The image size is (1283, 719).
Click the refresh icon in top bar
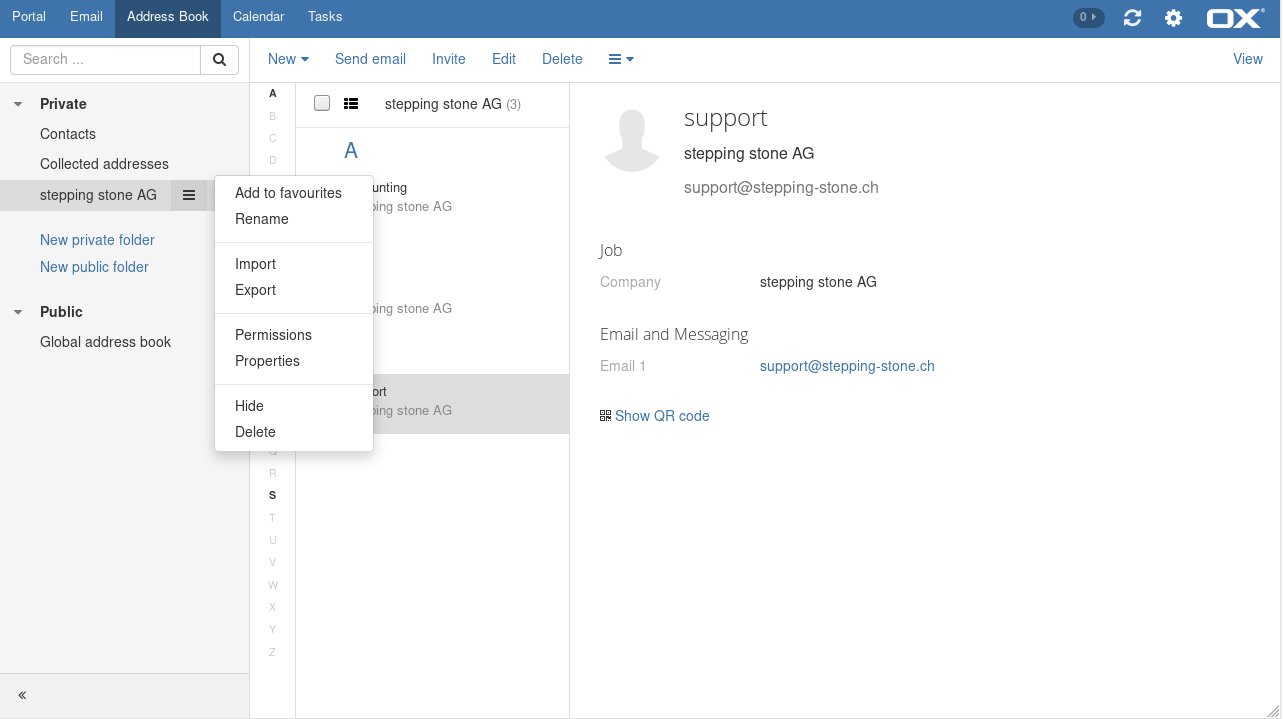(x=1132, y=18)
